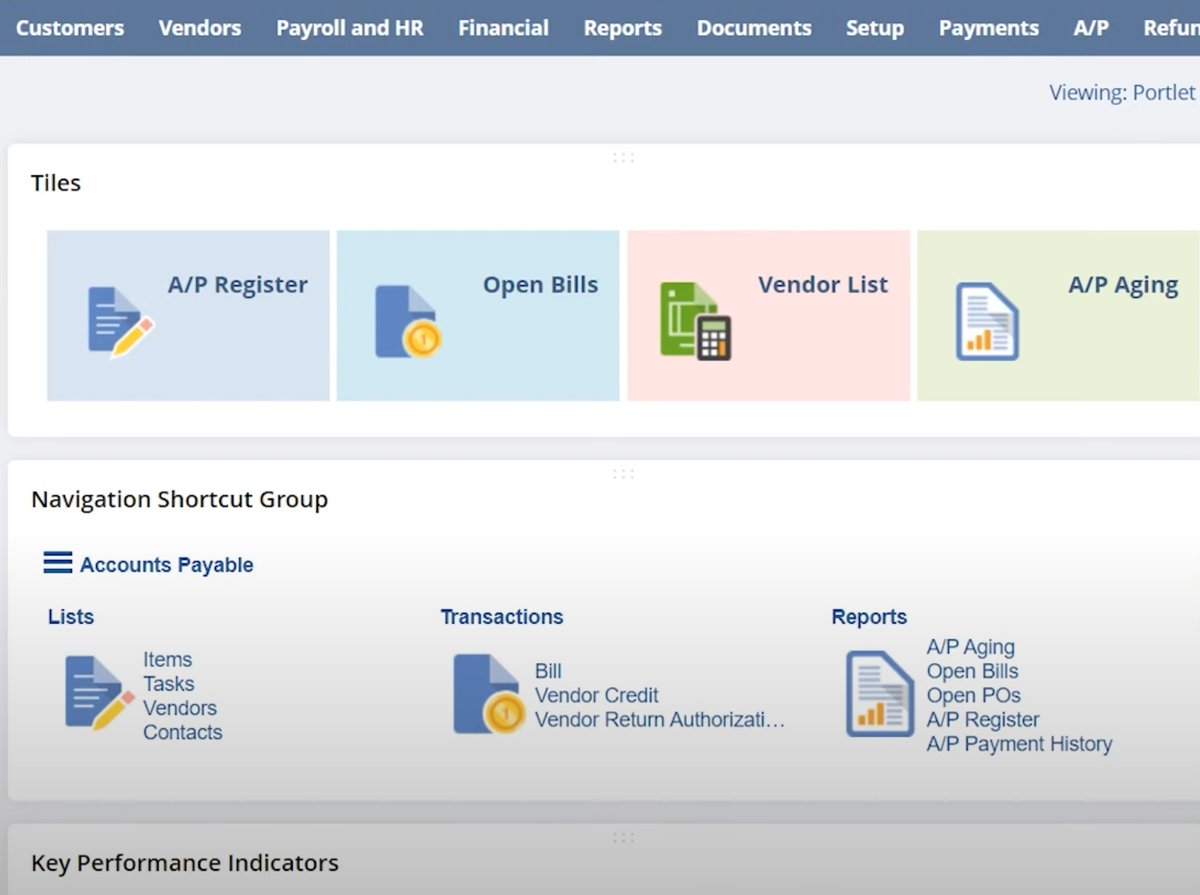Open the Open POs report link
Screen dimensions: 1200x895
(x=973, y=695)
